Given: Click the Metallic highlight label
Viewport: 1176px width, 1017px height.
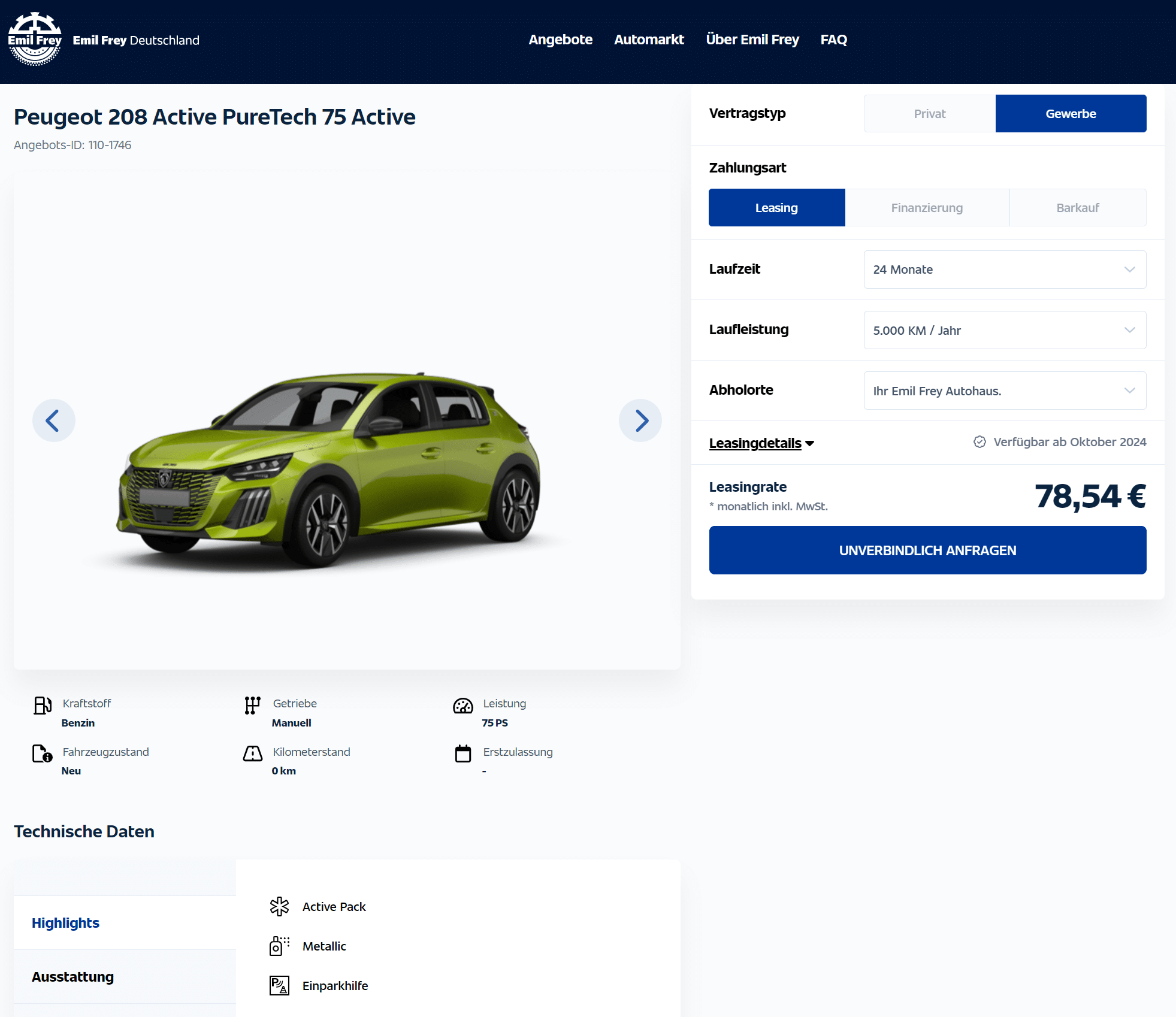Looking at the screenshot, I should point(324,946).
